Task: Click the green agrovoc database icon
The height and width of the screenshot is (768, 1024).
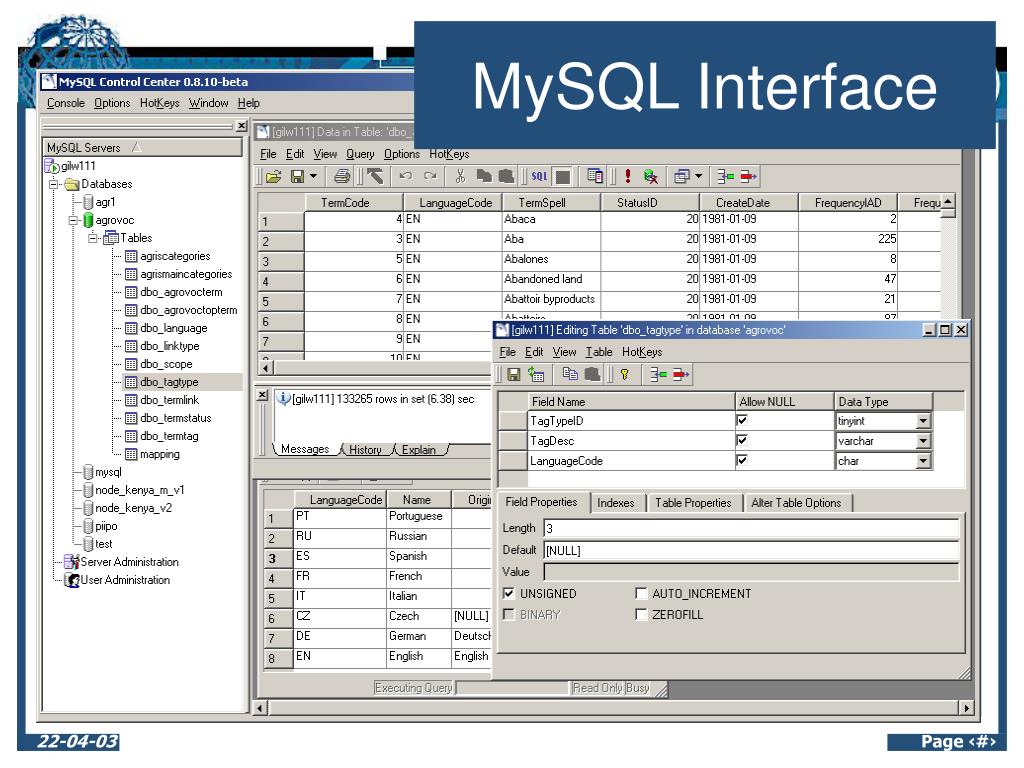Action: pos(88,220)
